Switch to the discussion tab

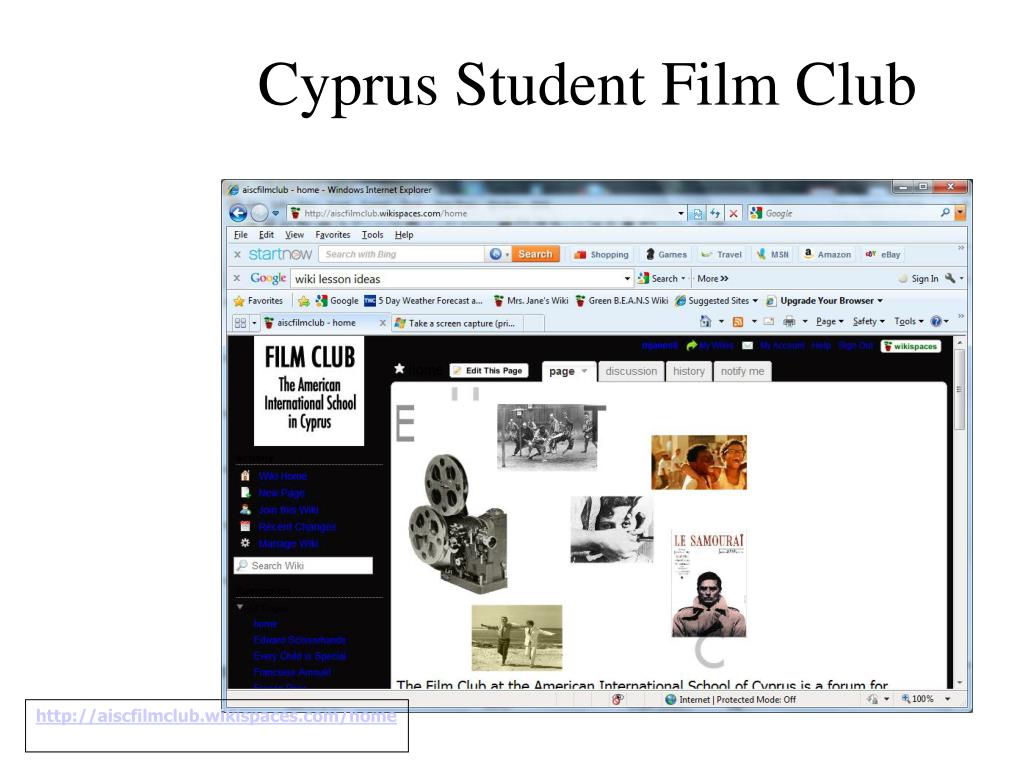coord(631,371)
